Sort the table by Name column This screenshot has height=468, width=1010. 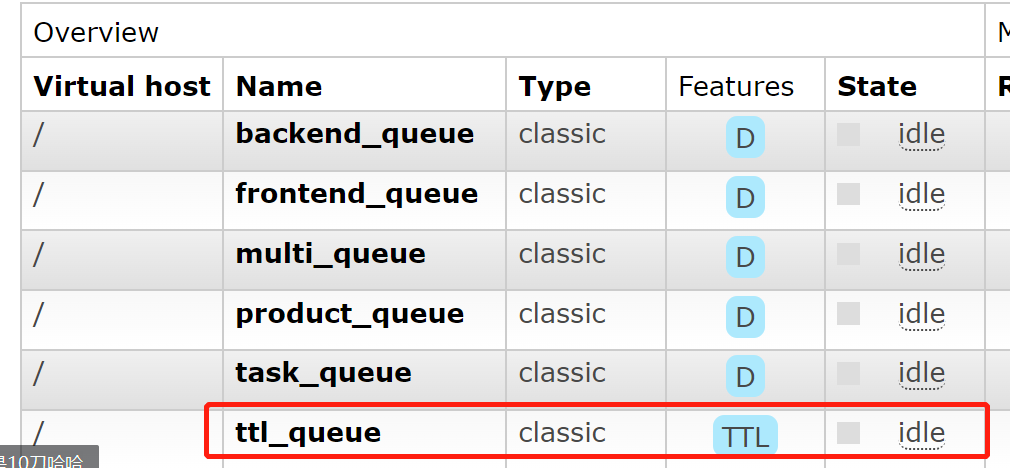[279, 86]
